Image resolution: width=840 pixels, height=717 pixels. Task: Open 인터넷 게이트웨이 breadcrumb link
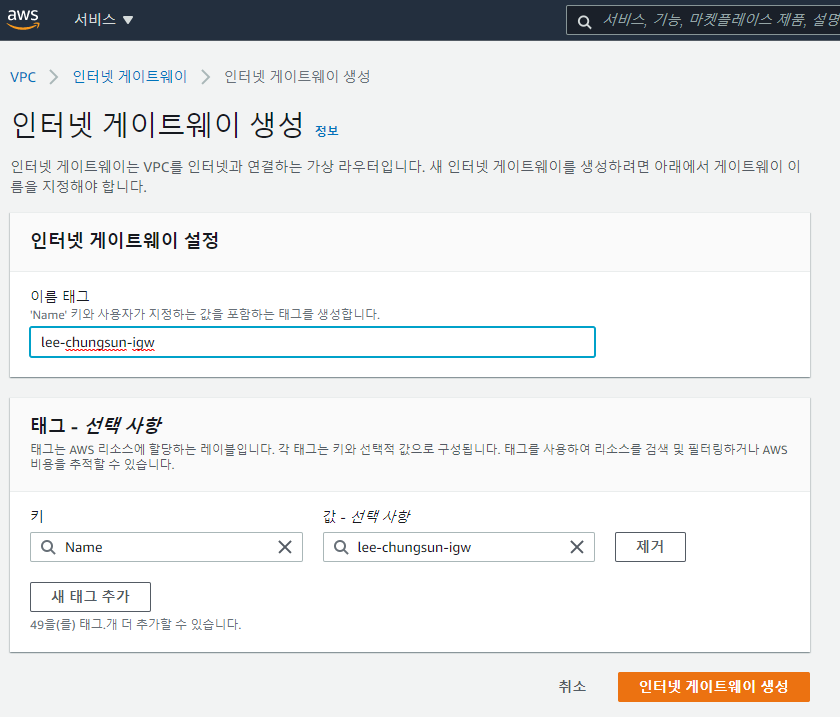click(x=130, y=77)
